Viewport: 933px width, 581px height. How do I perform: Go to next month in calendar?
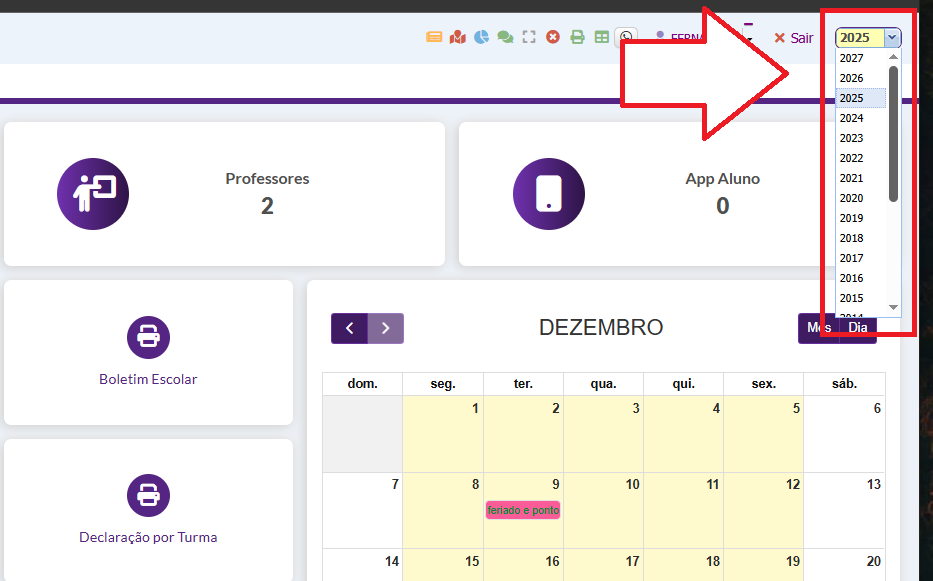pos(385,328)
